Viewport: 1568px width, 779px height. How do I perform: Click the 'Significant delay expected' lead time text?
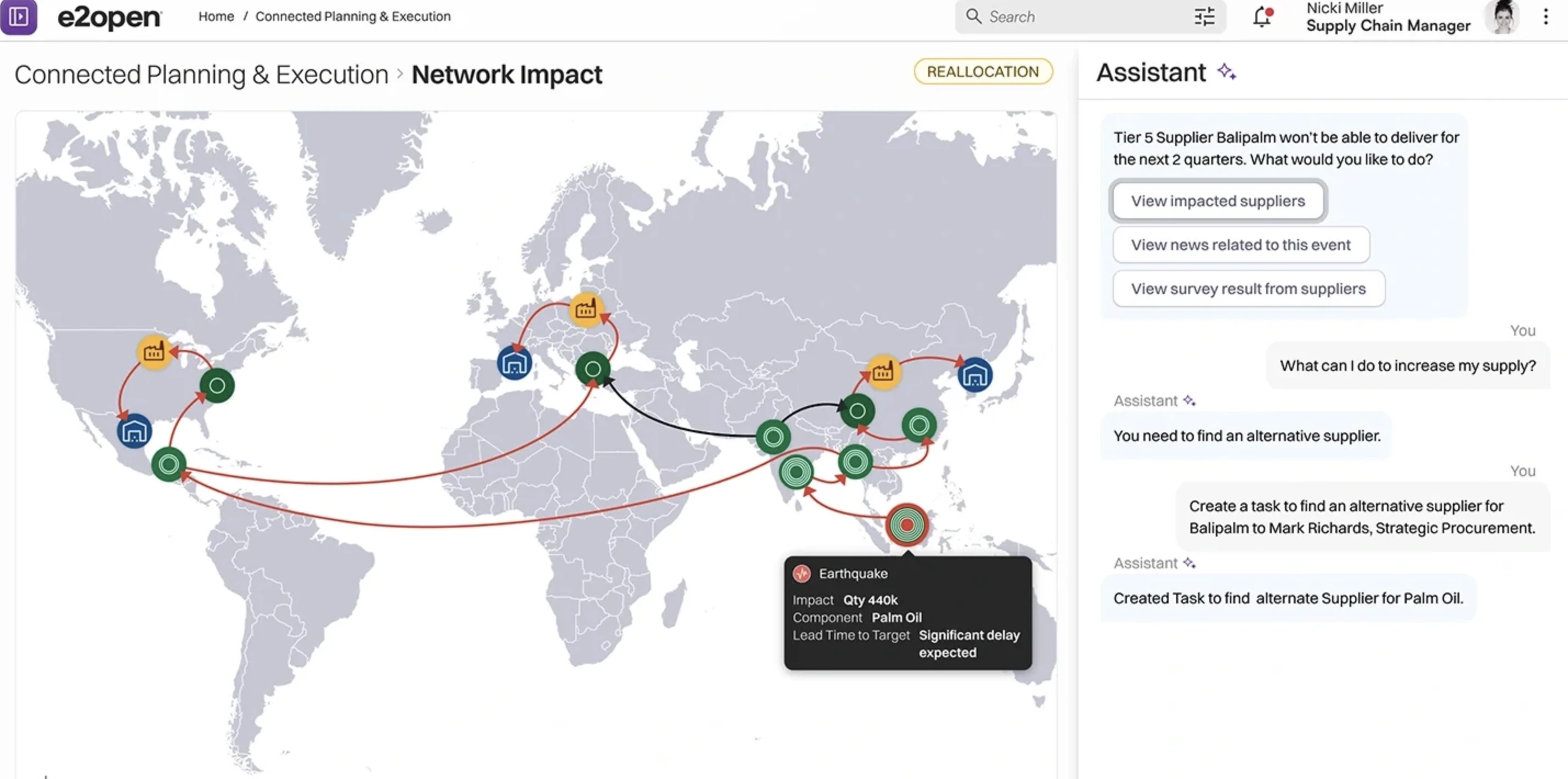tap(969, 644)
